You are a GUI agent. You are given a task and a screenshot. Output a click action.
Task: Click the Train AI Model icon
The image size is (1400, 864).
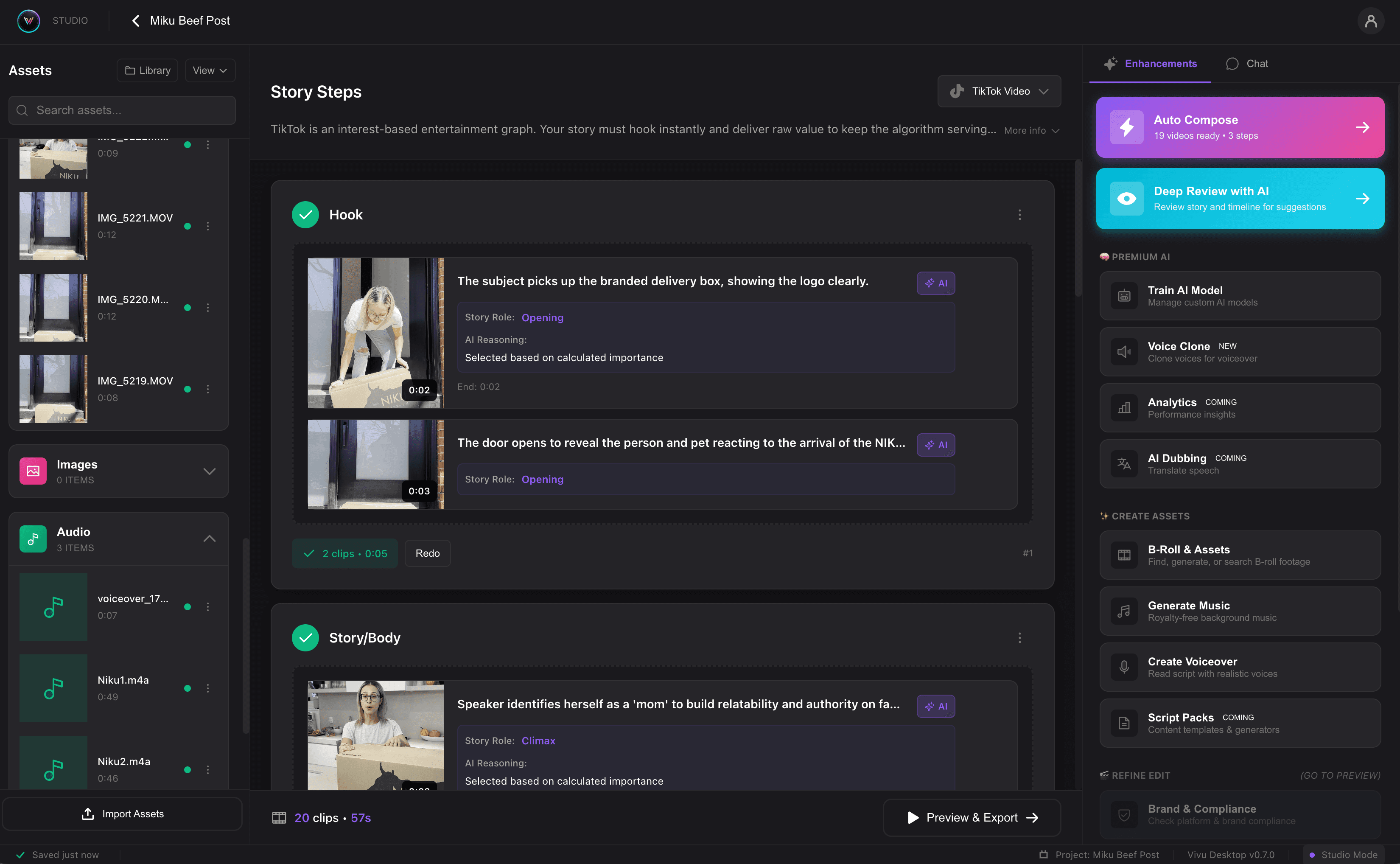[x=1123, y=296]
